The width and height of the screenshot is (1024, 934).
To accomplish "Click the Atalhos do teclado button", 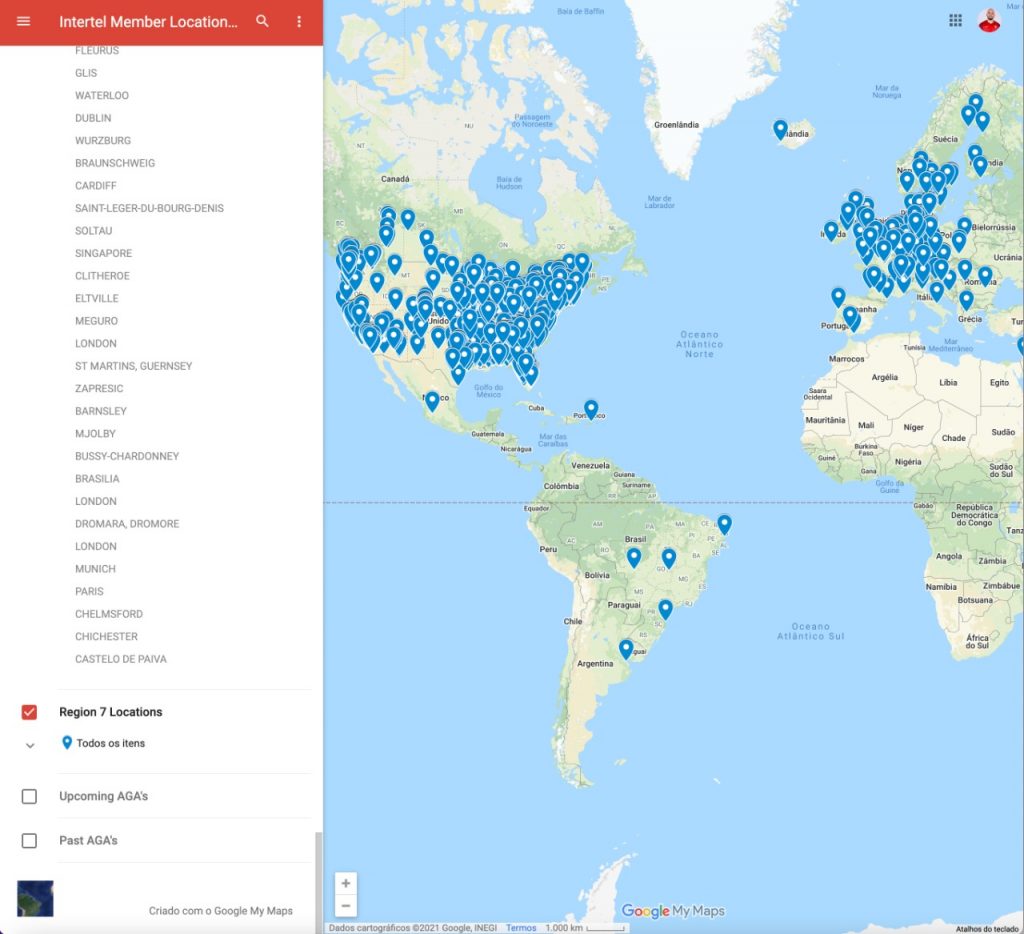I will pyautogui.click(x=986, y=929).
